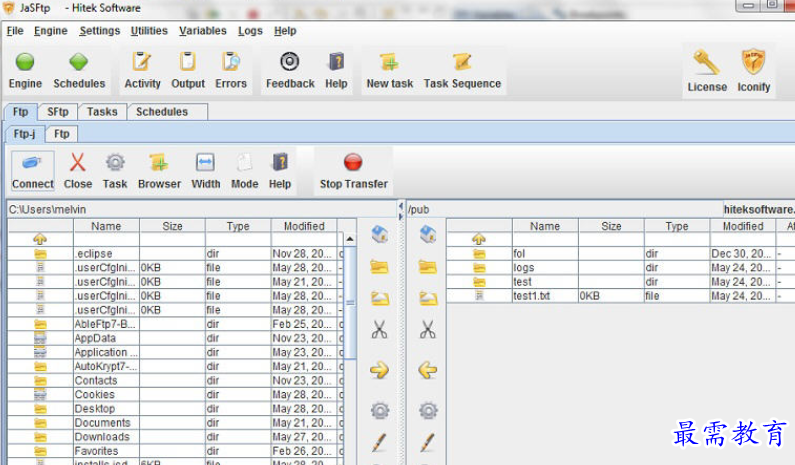Go to remote home directory icon

(428, 234)
